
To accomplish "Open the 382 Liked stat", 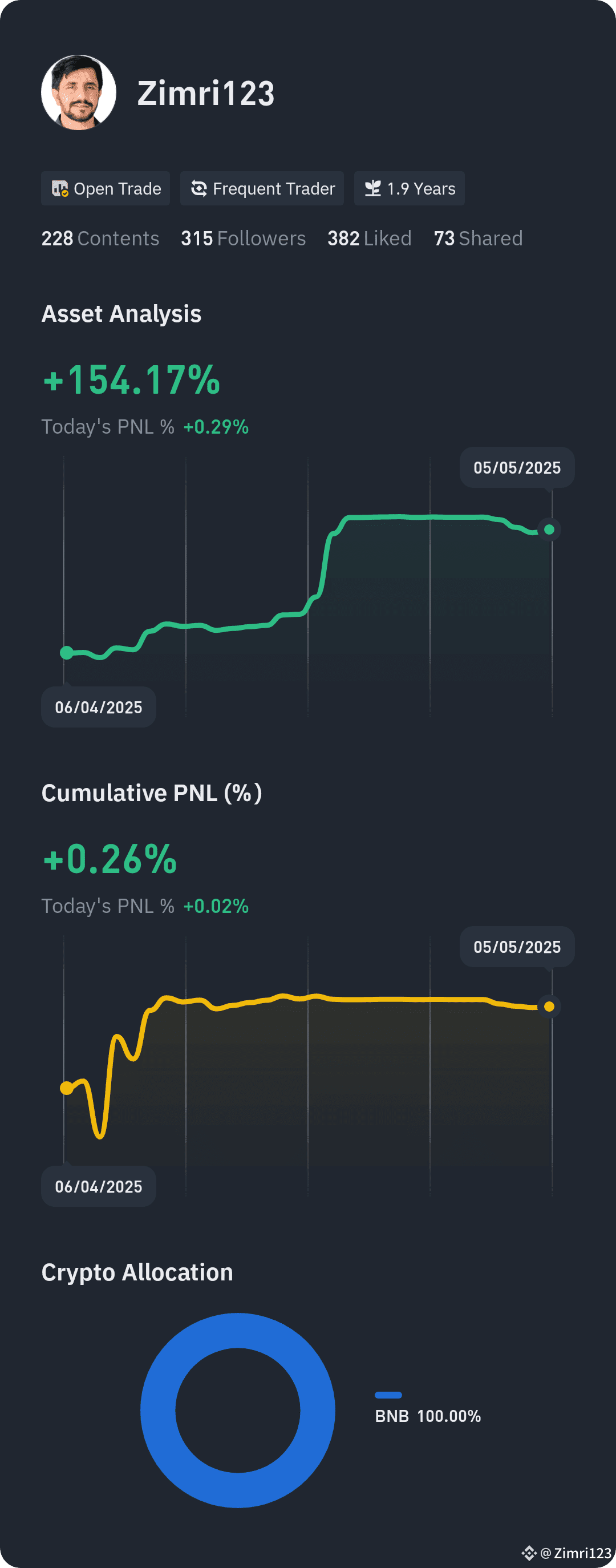I will click(370, 238).
